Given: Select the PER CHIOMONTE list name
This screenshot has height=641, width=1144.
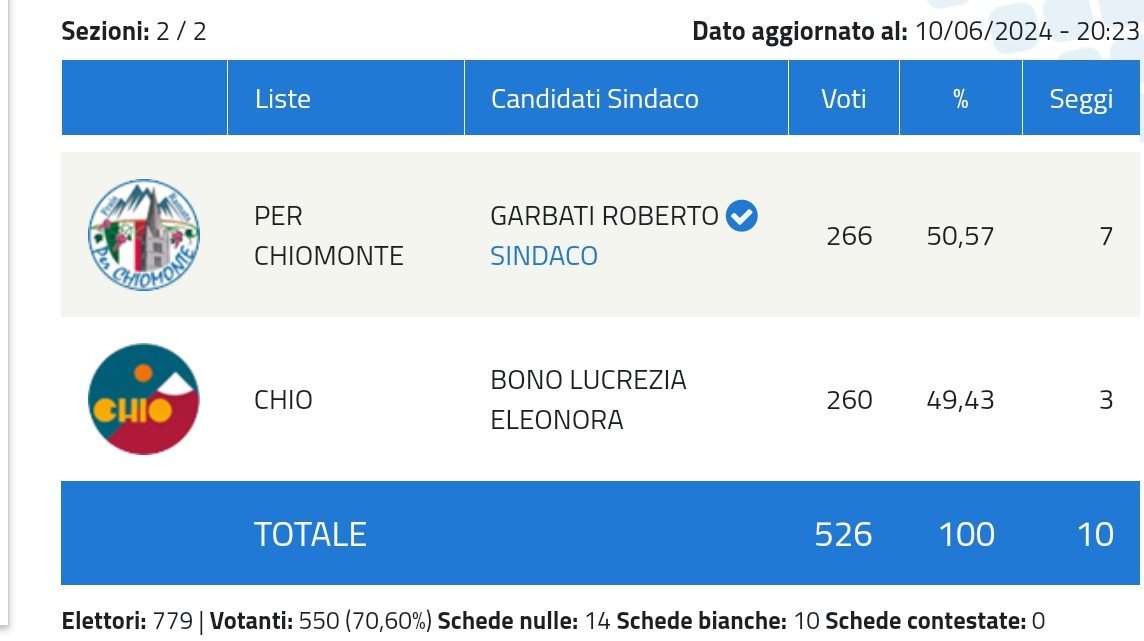Looking at the screenshot, I should click(328, 236).
